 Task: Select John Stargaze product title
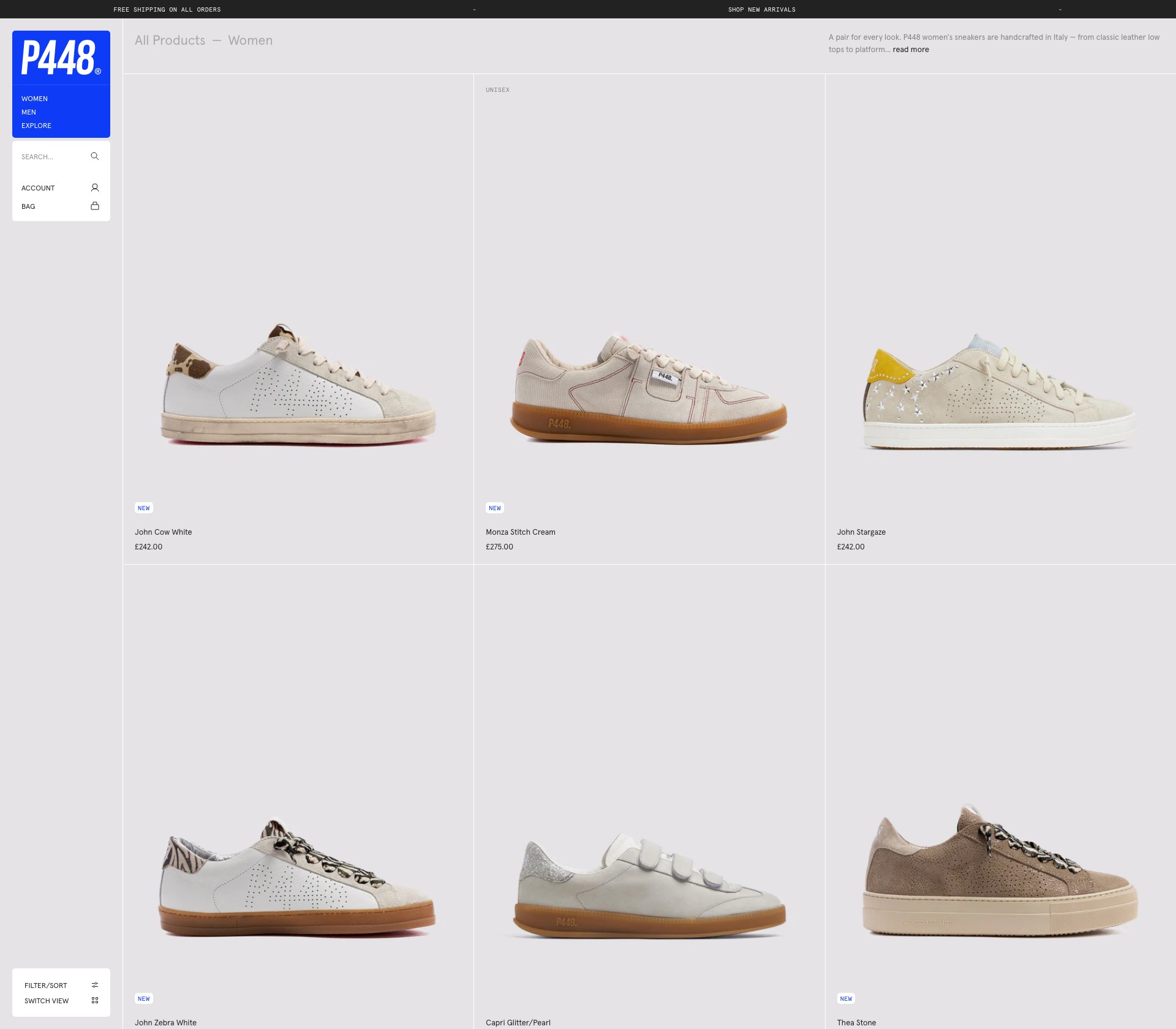tap(861, 532)
